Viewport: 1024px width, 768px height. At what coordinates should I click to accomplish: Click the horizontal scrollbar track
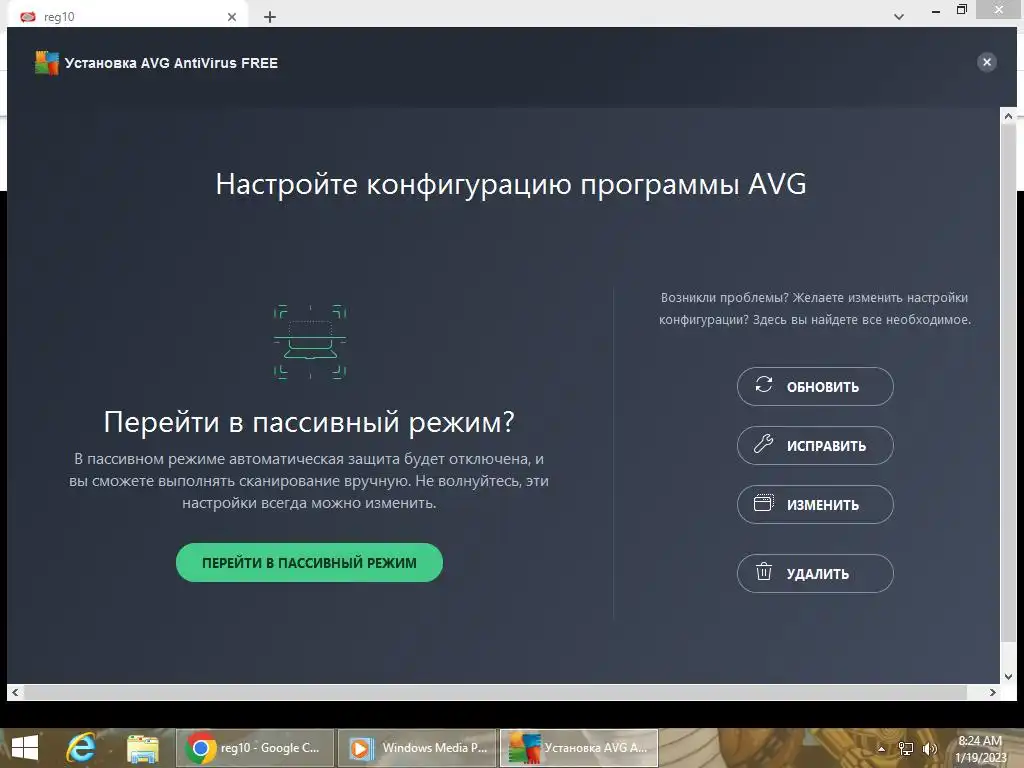495,692
